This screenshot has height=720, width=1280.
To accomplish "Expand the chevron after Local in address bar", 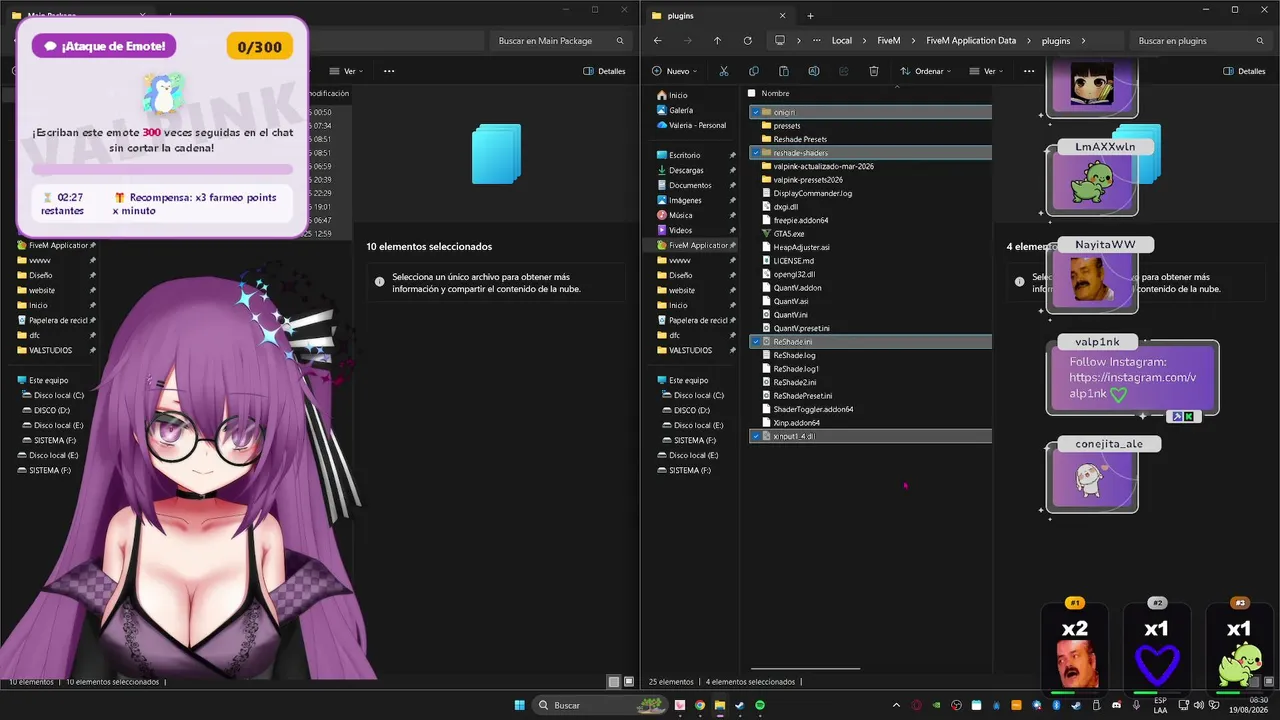I will [x=864, y=41].
